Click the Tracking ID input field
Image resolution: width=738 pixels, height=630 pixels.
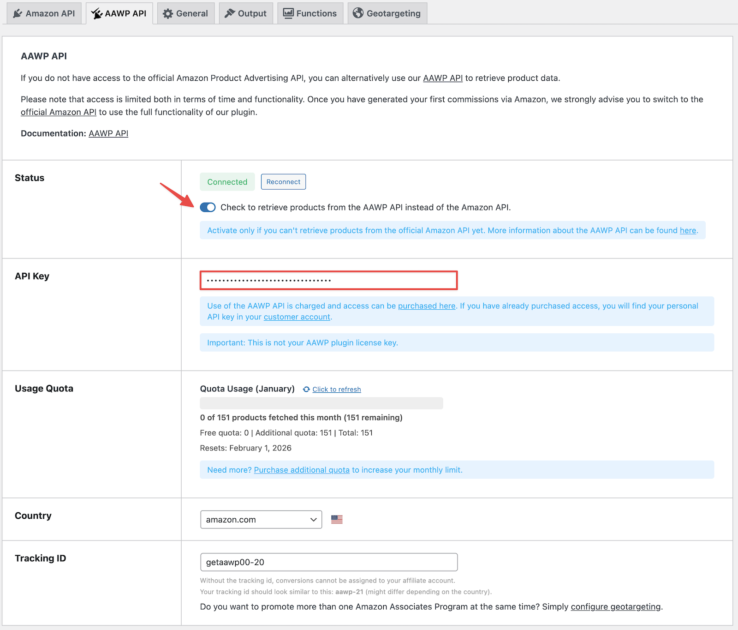[329, 562]
